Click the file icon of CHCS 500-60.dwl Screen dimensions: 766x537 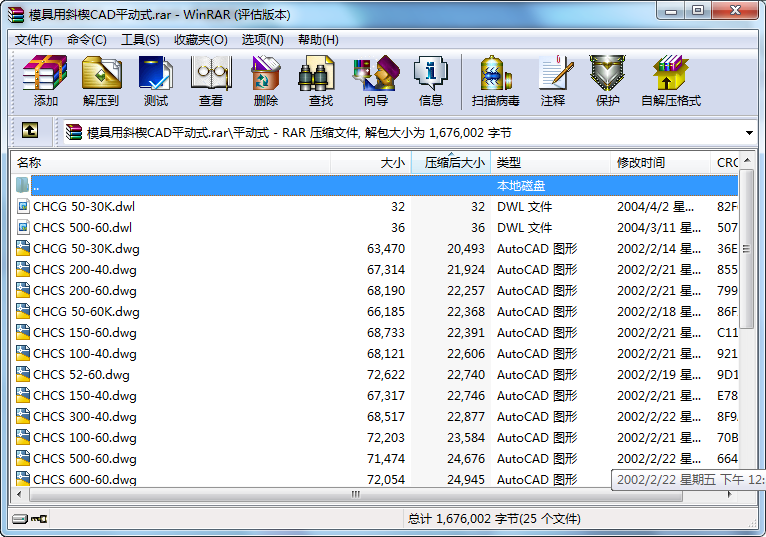pos(23,227)
